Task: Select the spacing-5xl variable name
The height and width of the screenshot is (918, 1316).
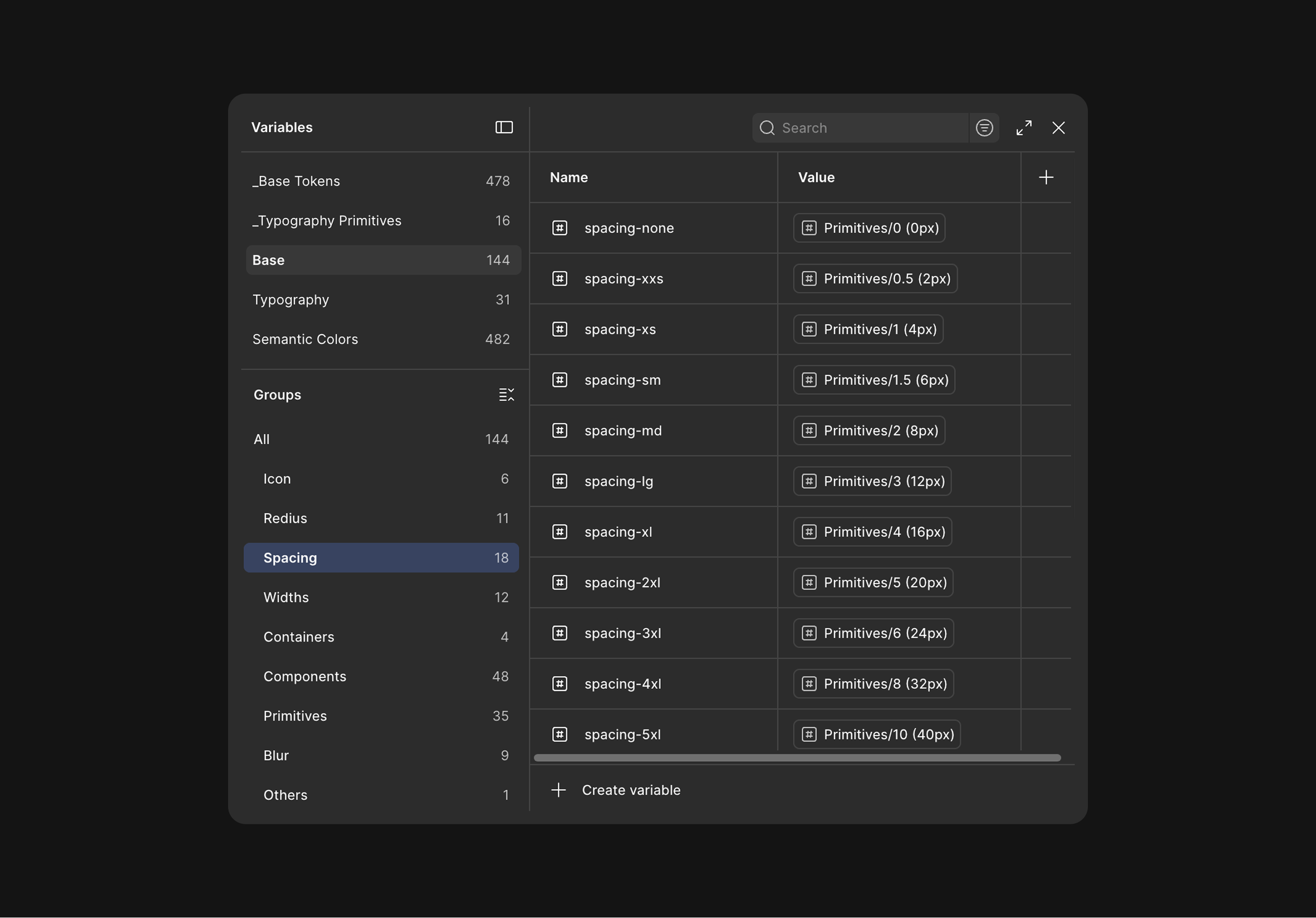Action: [622, 734]
